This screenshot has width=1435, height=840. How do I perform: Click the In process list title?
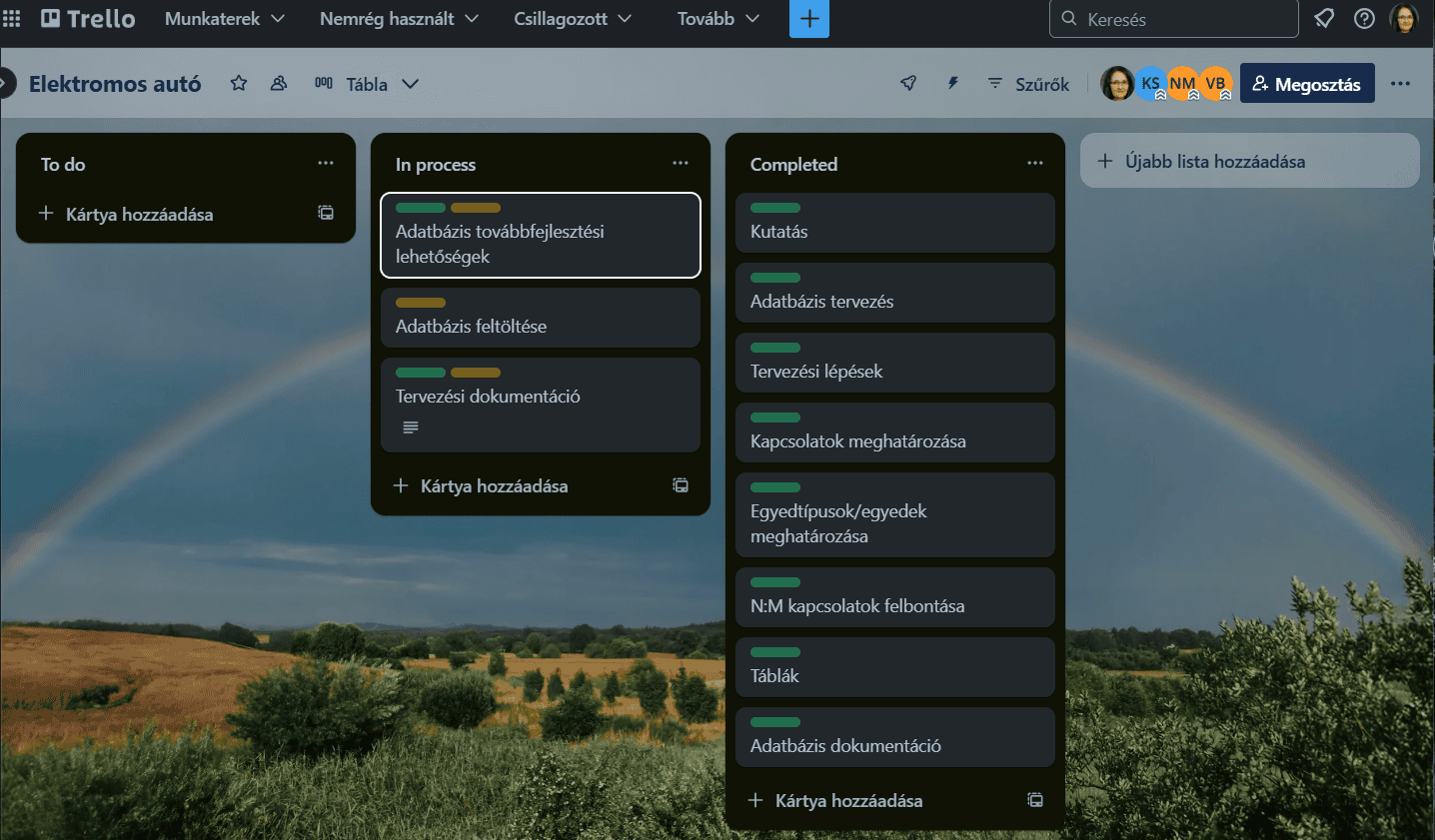(x=436, y=164)
